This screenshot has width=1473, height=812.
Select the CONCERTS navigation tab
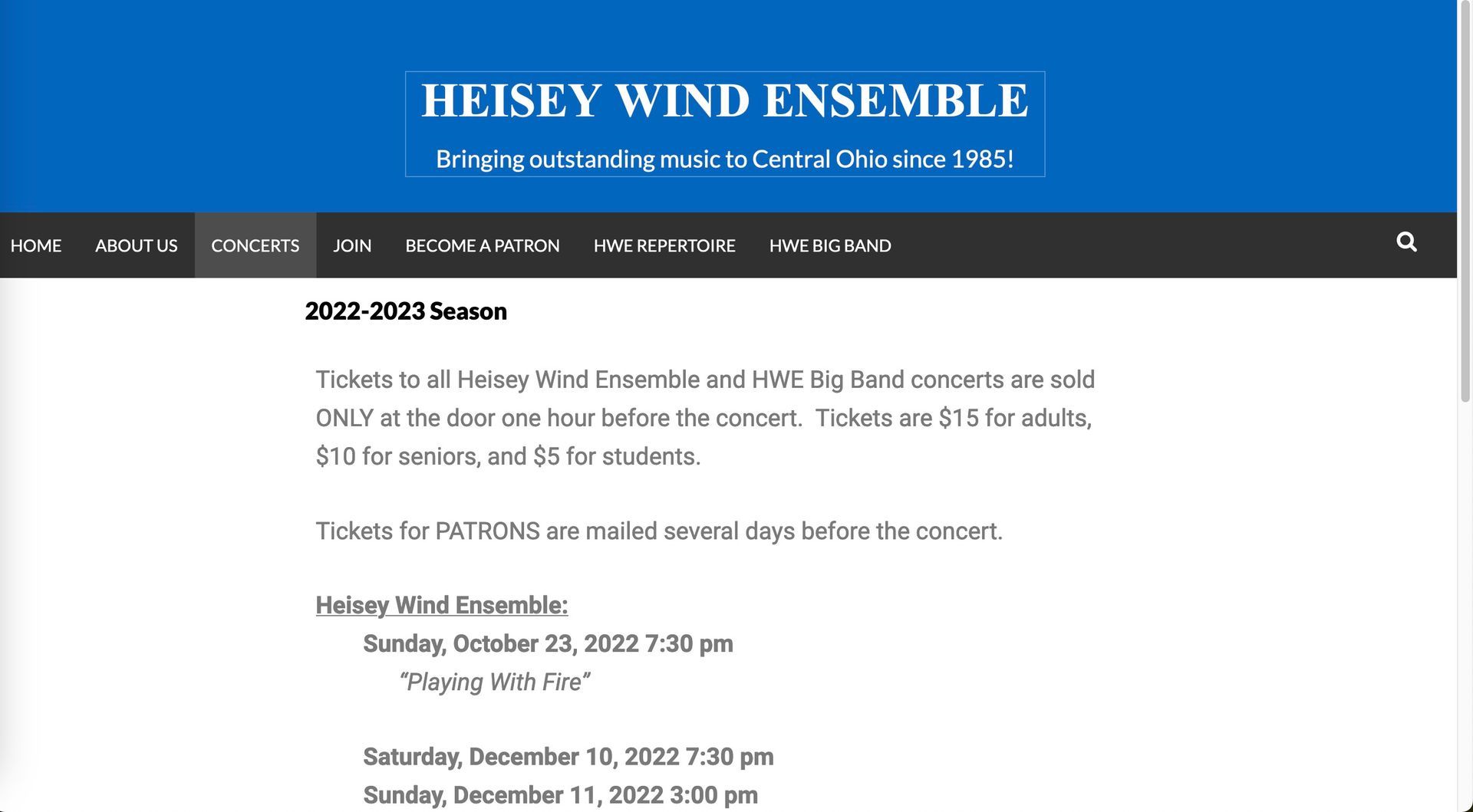click(x=255, y=245)
